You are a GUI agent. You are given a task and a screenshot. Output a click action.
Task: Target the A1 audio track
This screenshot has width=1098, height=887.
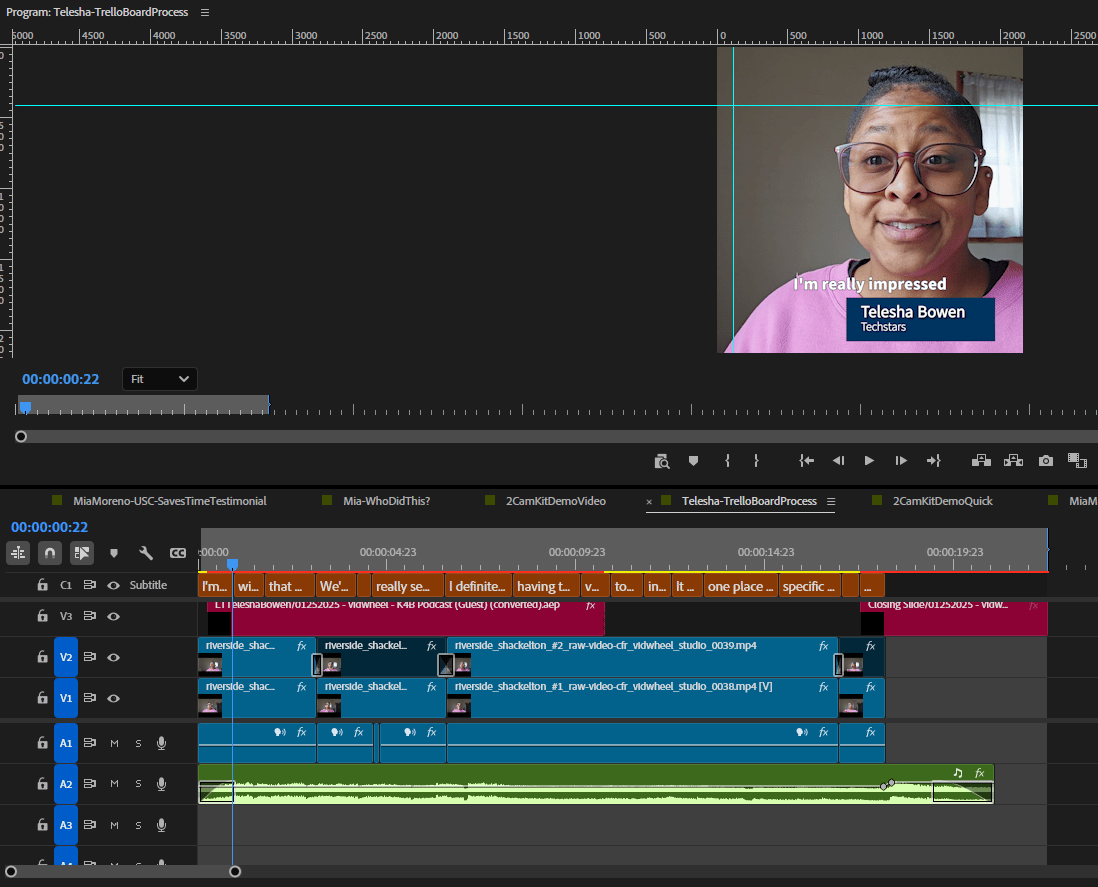coord(66,743)
